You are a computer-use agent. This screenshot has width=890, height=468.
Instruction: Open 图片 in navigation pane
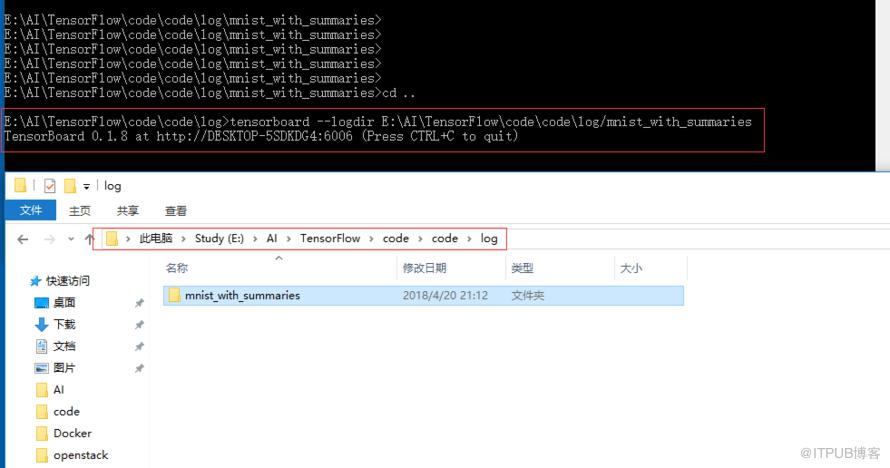click(64, 368)
